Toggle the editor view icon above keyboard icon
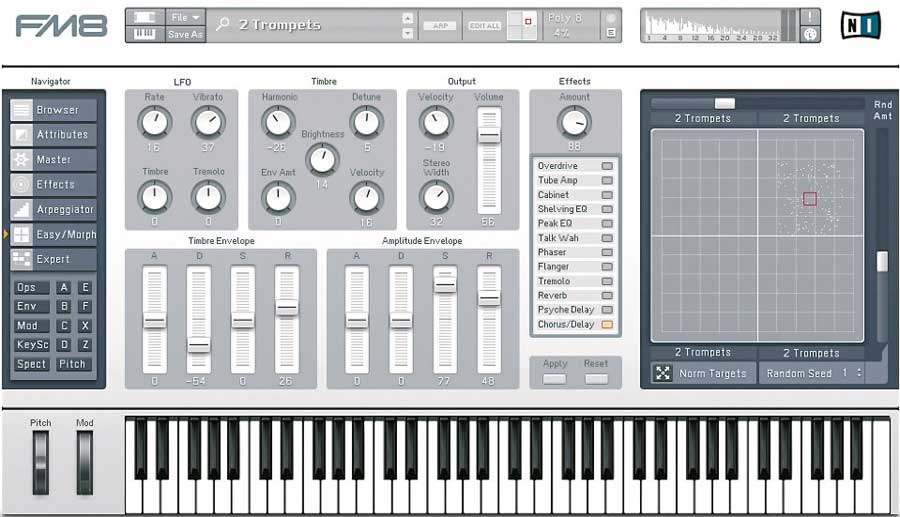The image size is (900, 517). click(x=144, y=18)
